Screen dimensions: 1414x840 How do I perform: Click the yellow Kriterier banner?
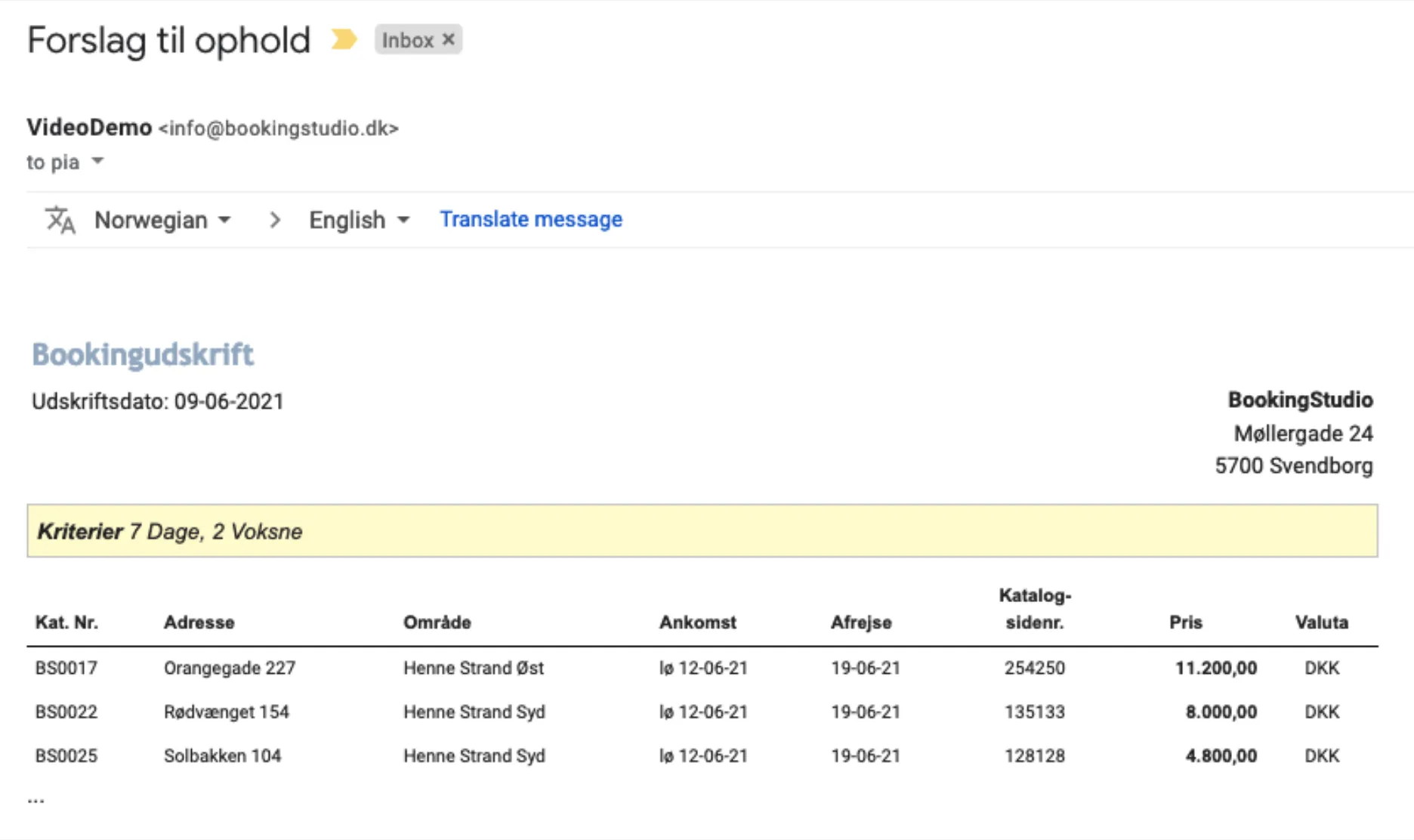702,531
